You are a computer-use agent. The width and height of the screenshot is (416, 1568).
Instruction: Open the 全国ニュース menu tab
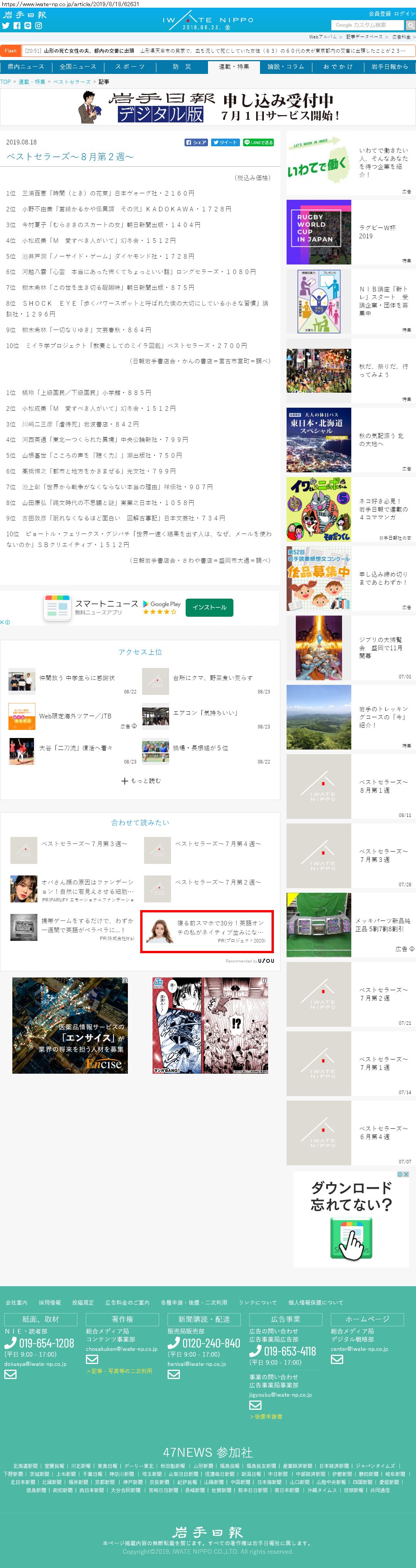point(78,66)
